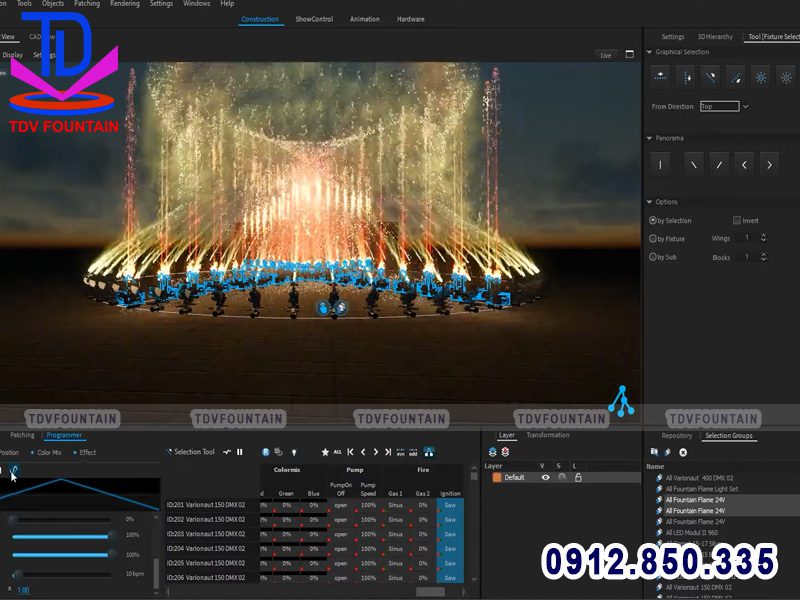Adjust the Blocks stepper arrows

point(763,257)
